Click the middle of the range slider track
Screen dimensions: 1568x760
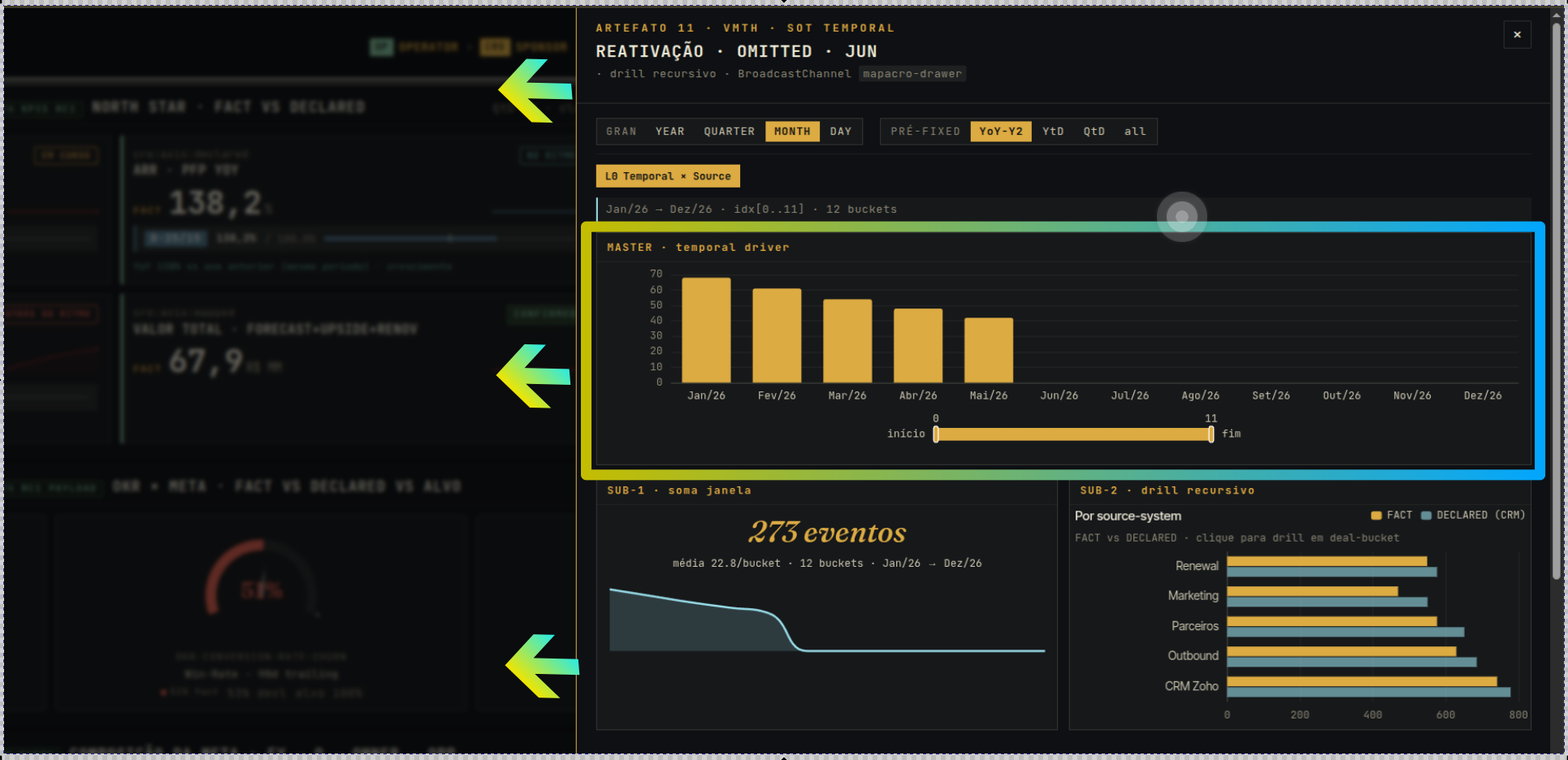pos(1073,434)
